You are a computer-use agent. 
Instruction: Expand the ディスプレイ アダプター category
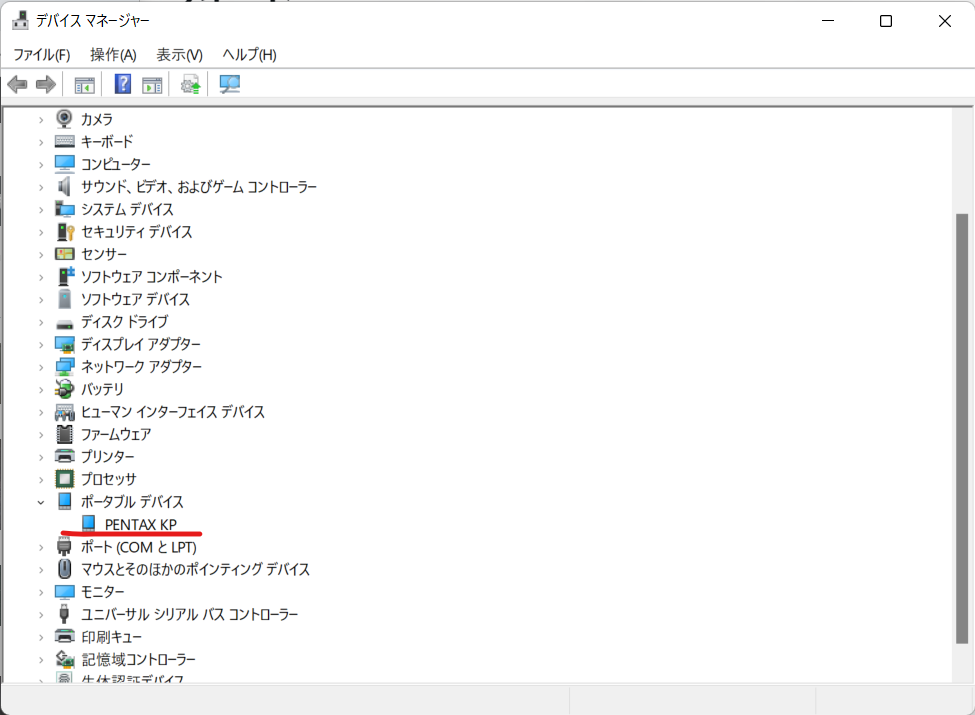pos(39,343)
